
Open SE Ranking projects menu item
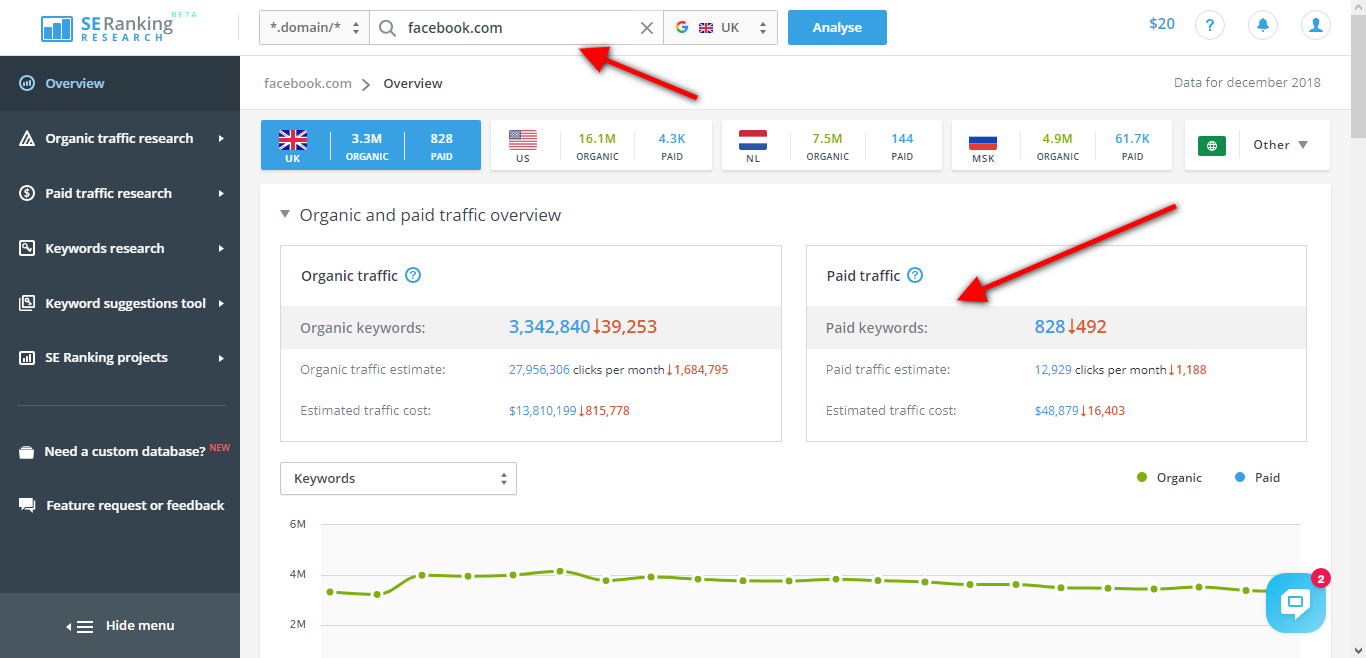(x=120, y=357)
